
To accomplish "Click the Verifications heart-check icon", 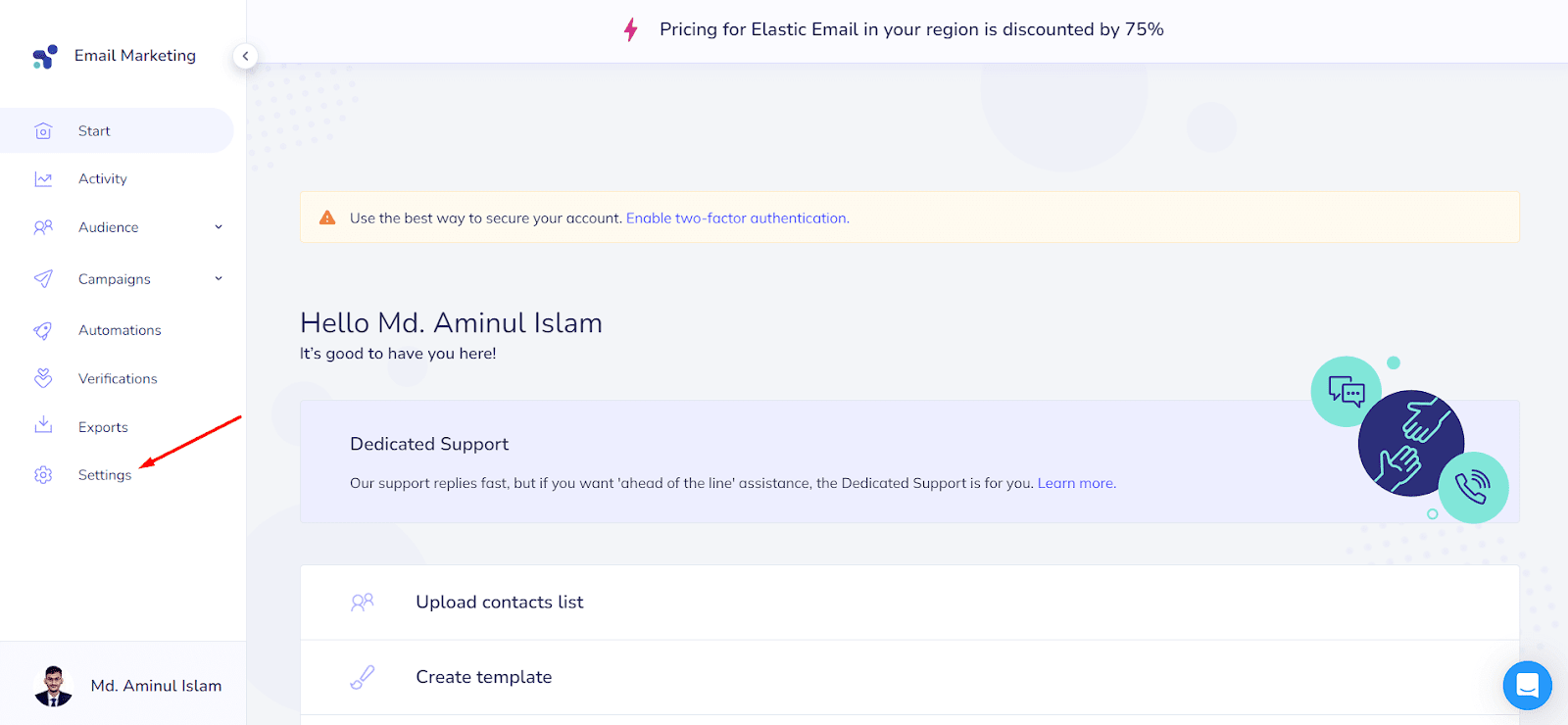I will pos(43,378).
